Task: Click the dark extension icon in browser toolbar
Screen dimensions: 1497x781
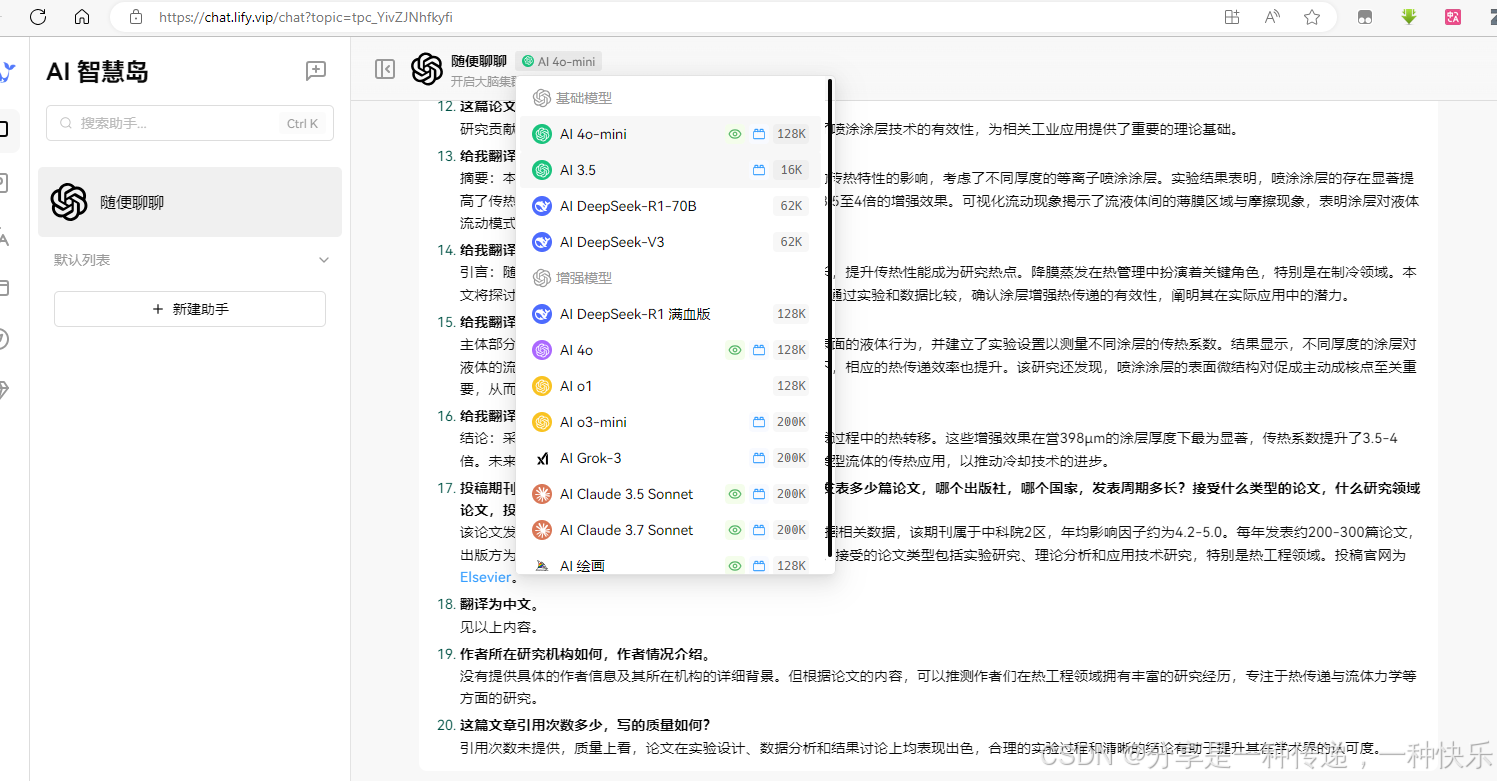Action: [x=1365, y=17]
